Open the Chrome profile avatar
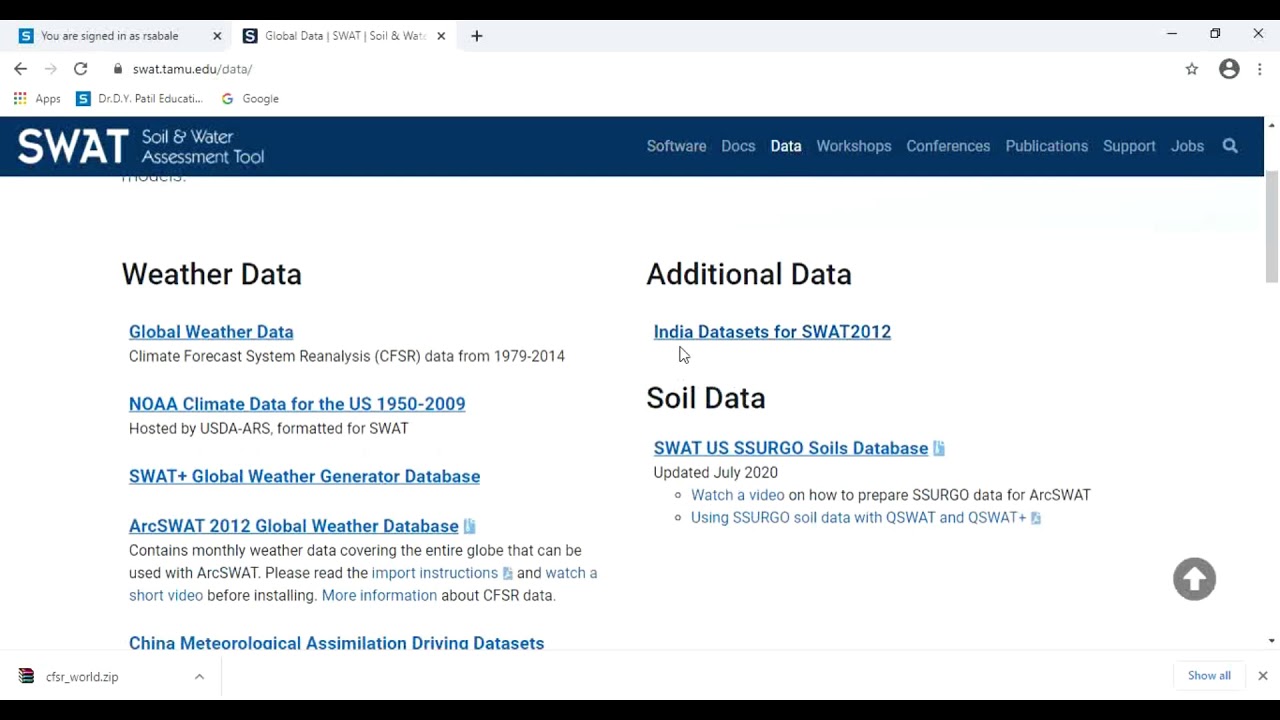The image size is (1280, 720). pyautogui.click(x=1229, y=69)
